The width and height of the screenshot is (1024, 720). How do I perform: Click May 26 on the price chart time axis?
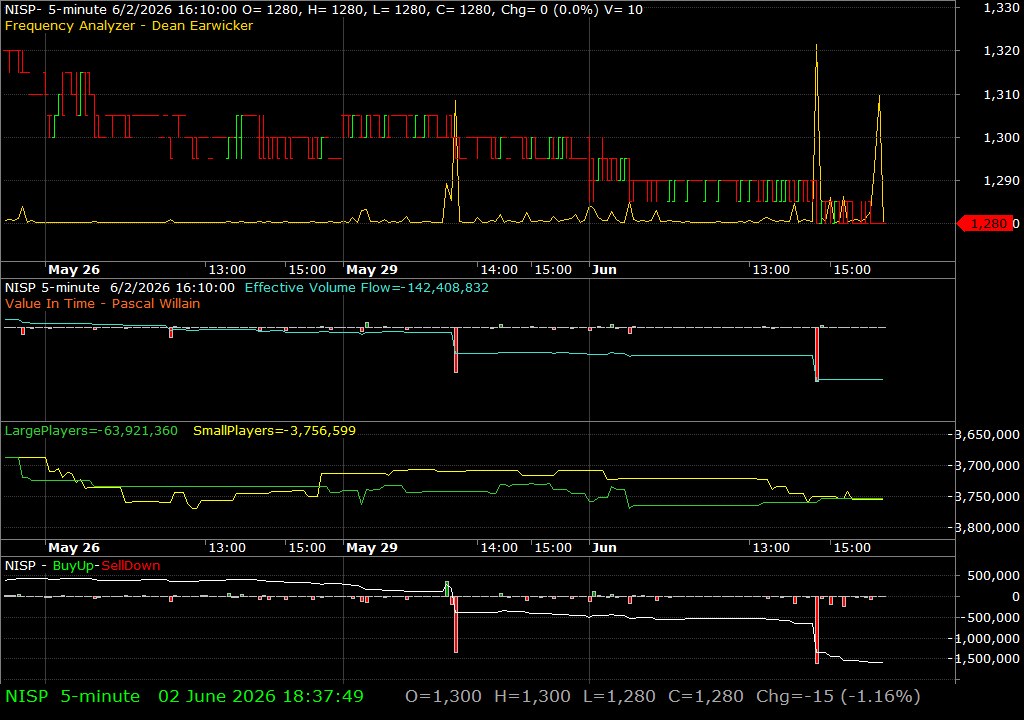click(74, 269)
